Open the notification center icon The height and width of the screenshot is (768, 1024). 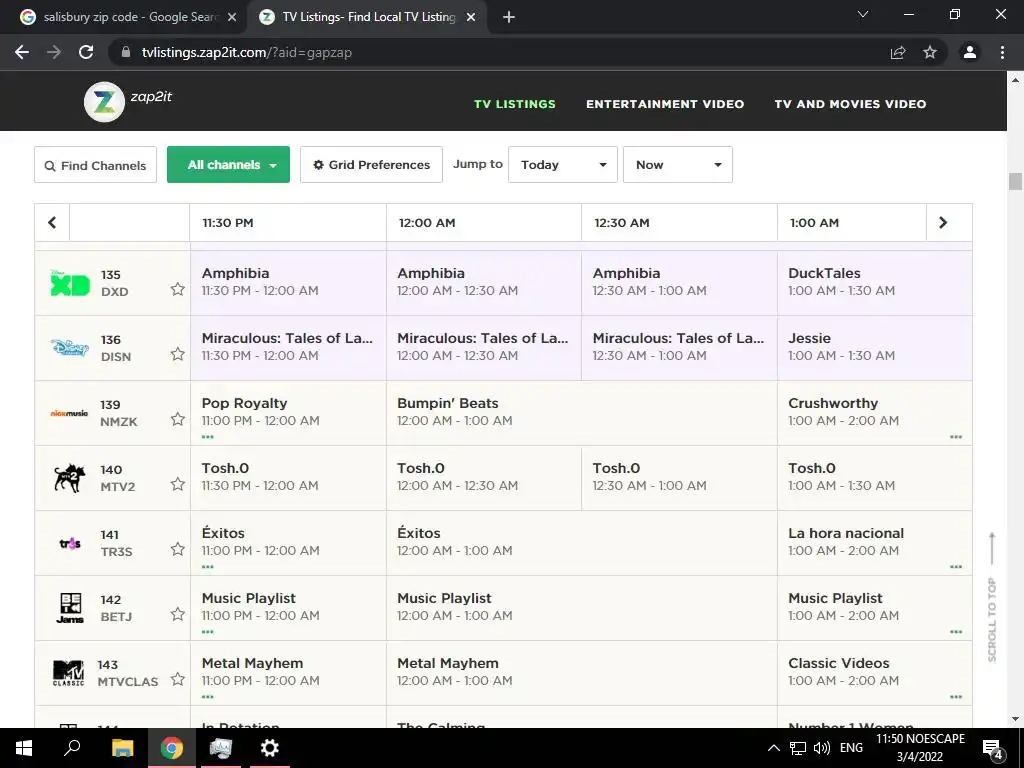[992, 748]
